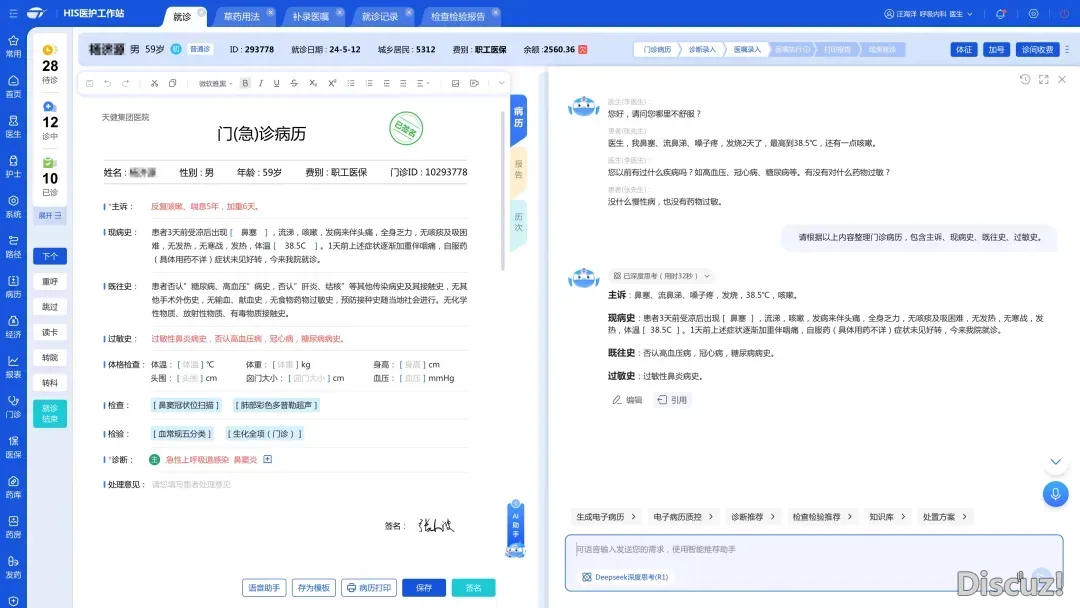Screen dimensions: 1080x608
Task: Open the 医生 doctor module icon
Action: [x=13, y=127]
